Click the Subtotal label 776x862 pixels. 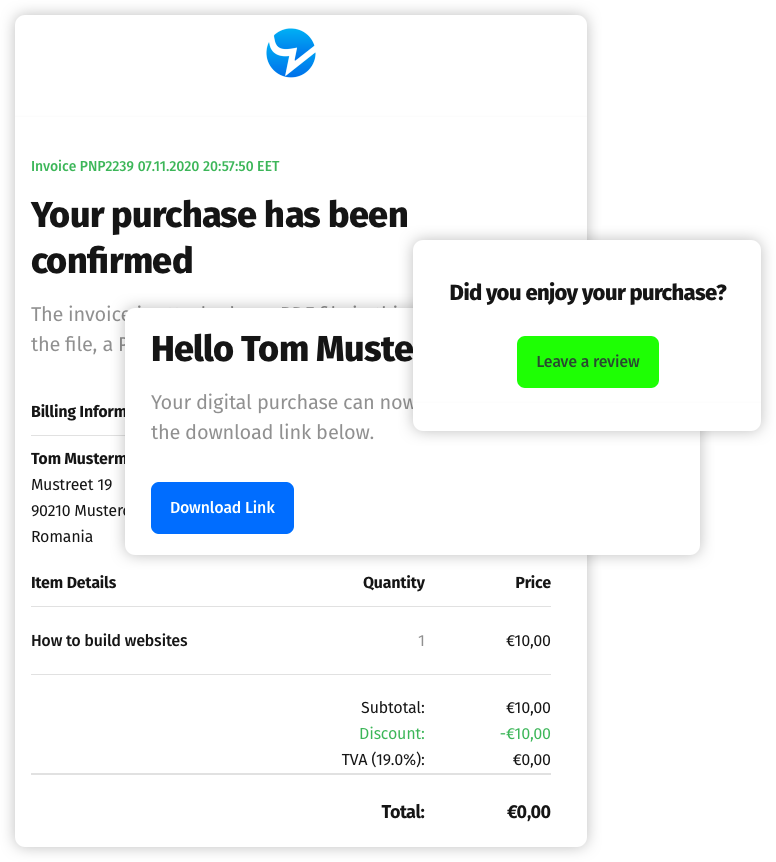[x=392, y=708]
